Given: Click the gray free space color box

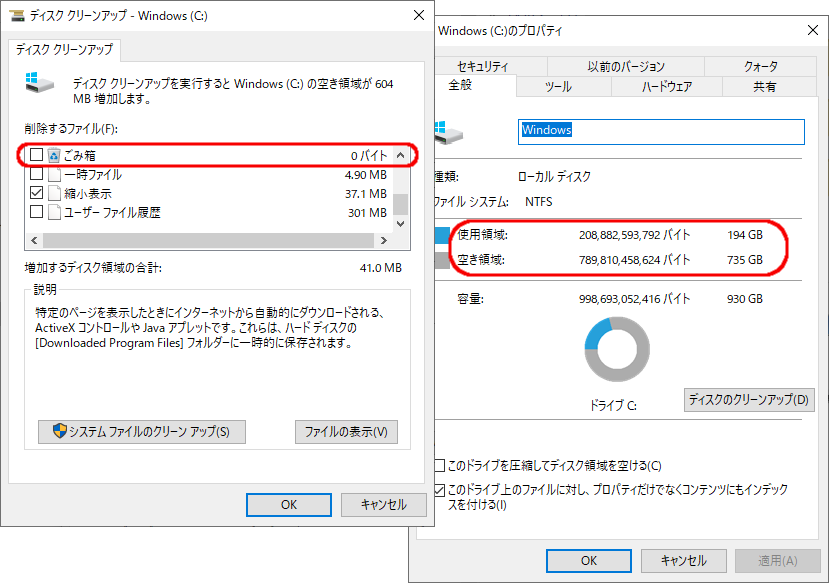Looking at the screenshot, I should coord(442,260).
